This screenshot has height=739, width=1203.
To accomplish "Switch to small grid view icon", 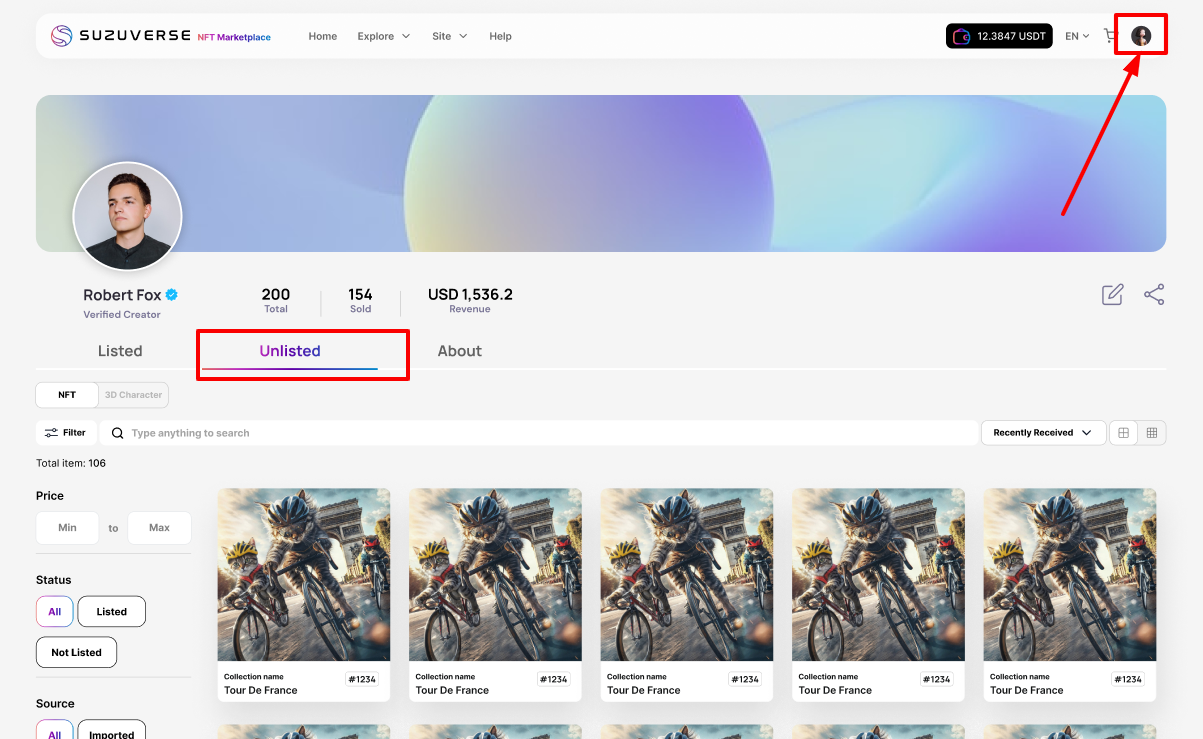I will 1152,433.
